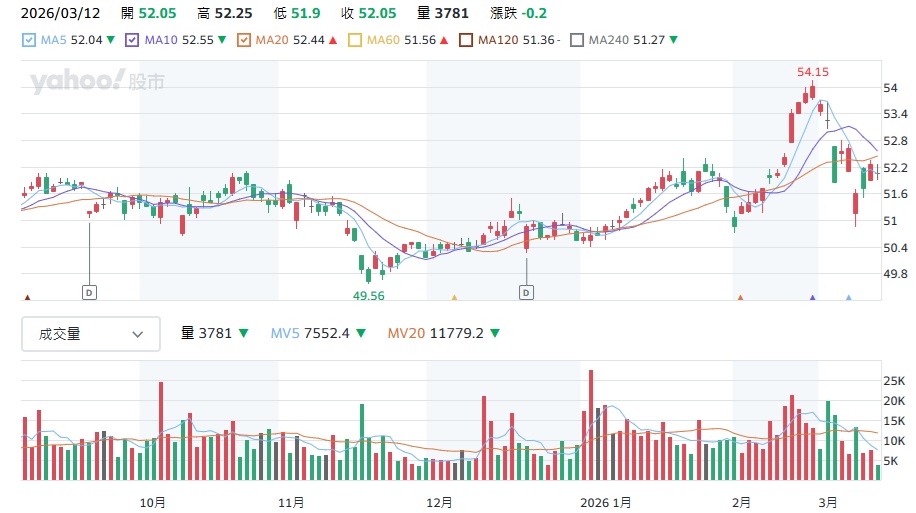Open the 成交量 indicator dropdown
Viewport: 916px width, 513px height.
[91, 334]
